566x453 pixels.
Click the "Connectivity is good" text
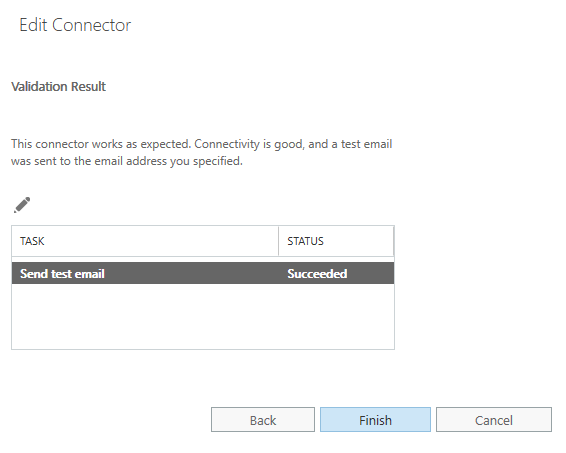249,144
